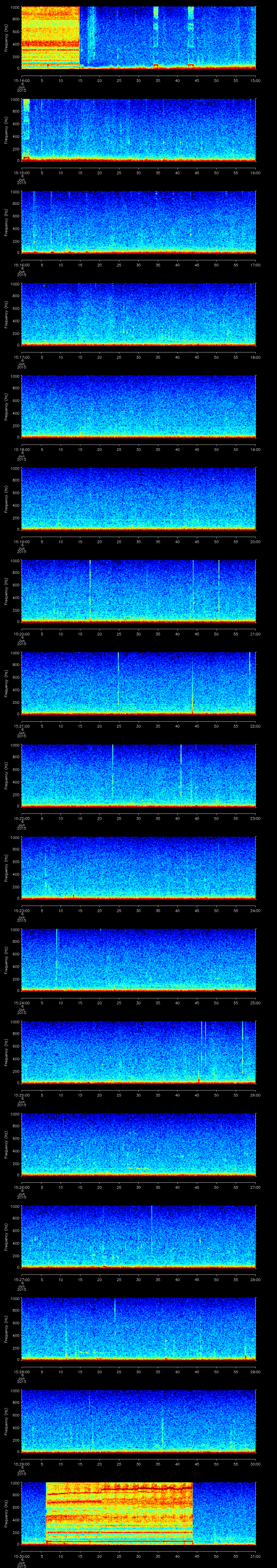This screenshot has height=1568, width=277.
Task: Open the spectrogram panel starting at 15:15:00
Action: (x=138, y=130)
